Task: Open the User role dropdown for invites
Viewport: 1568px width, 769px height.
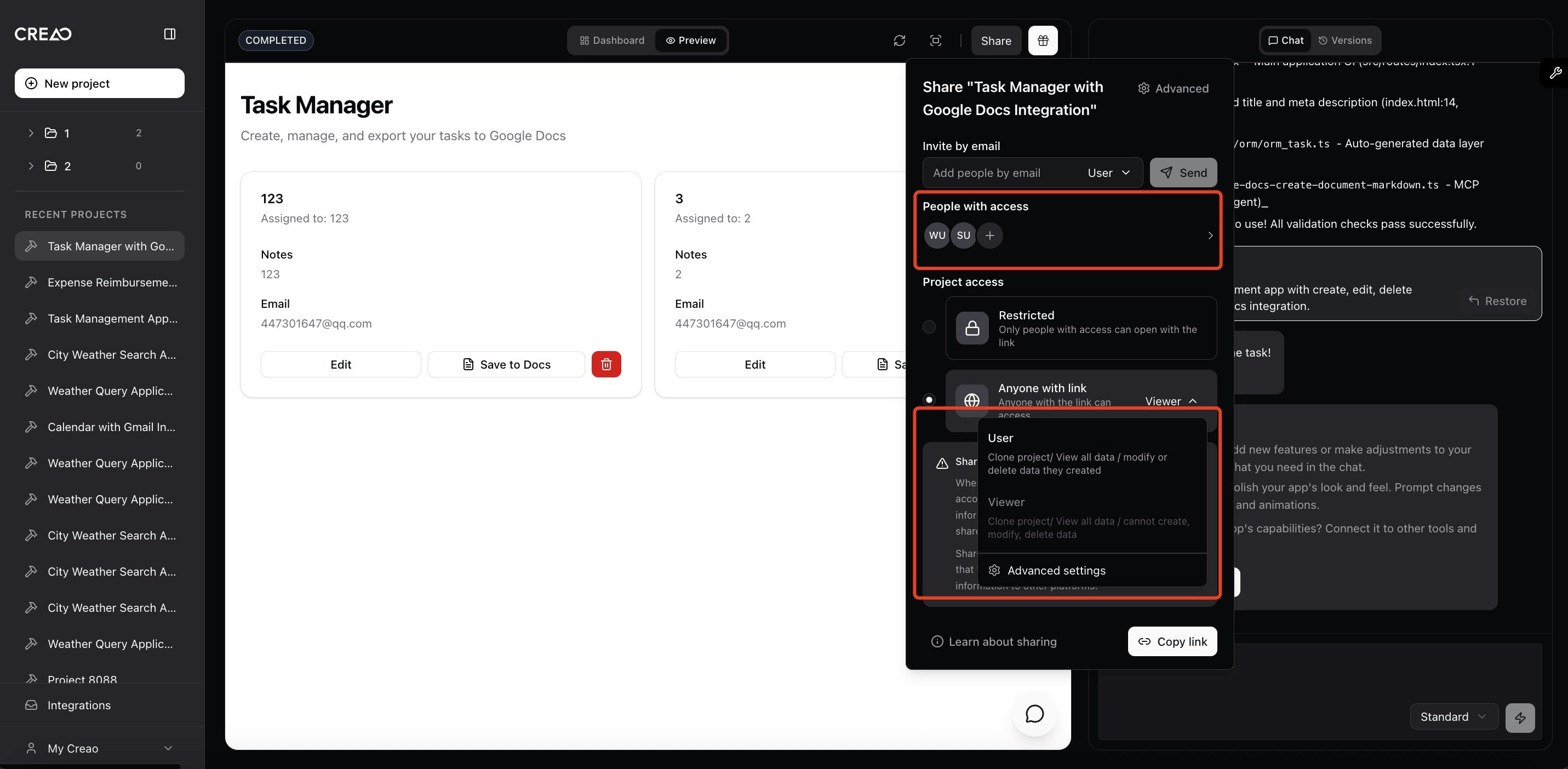Action: [x=1108, y=173]
